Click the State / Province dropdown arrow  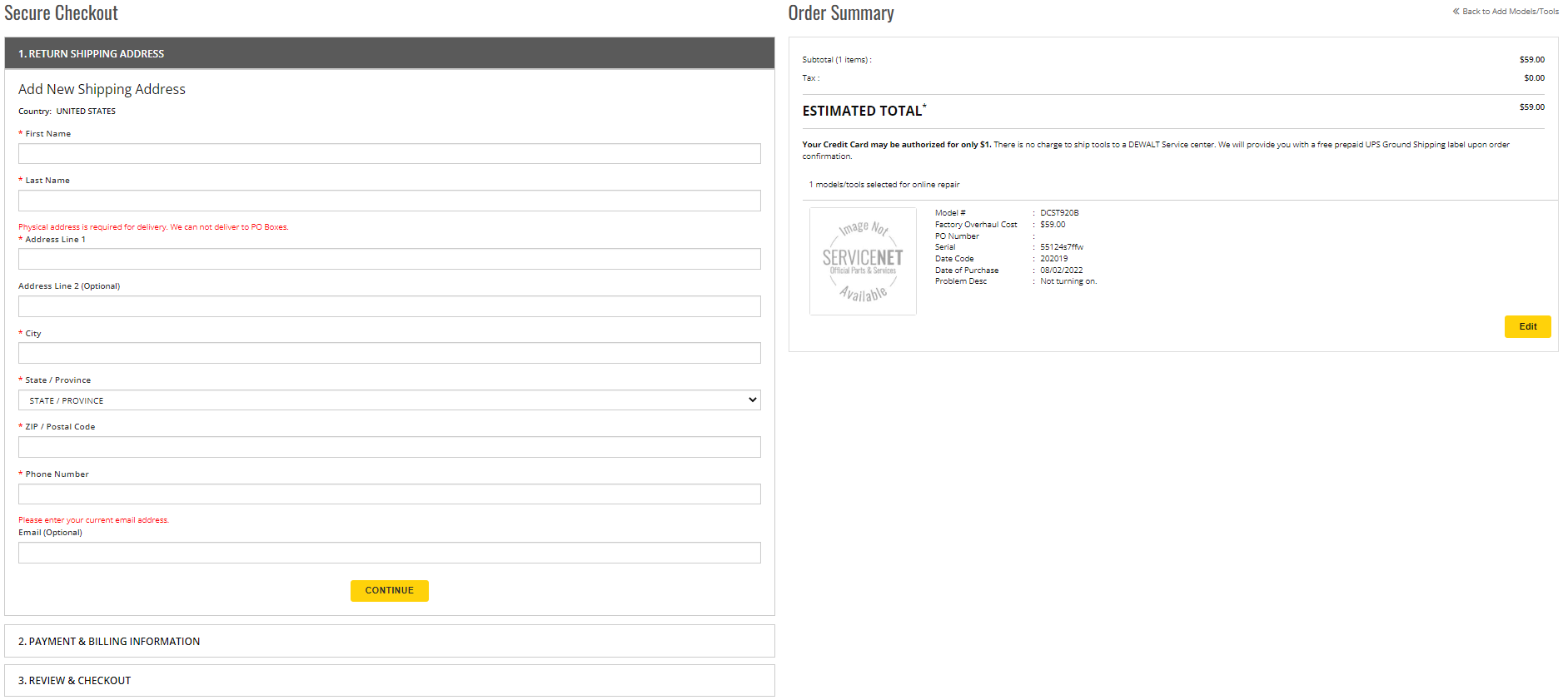coord(752,400)
